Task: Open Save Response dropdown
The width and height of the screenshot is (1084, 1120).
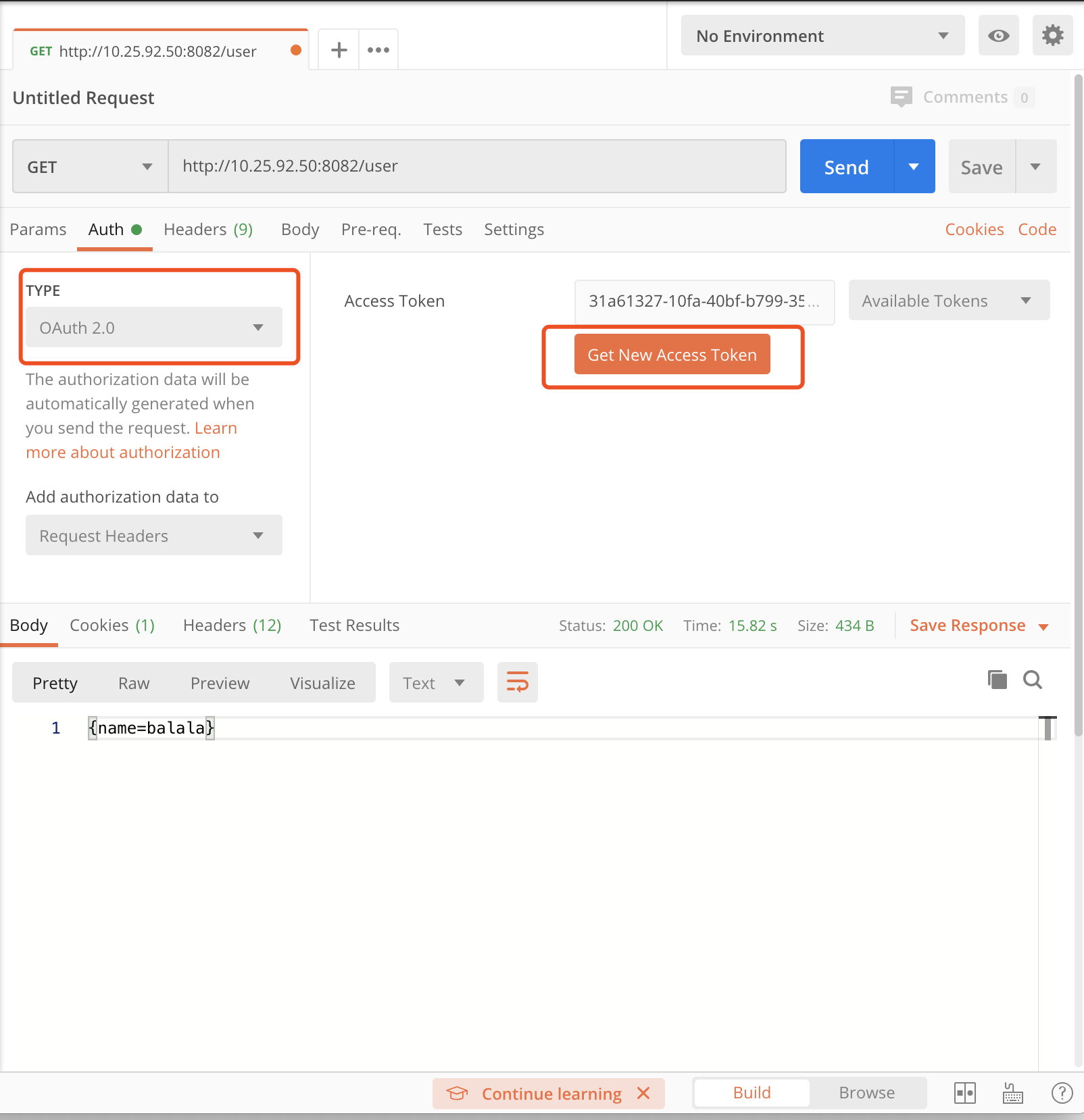Action: [x=979, y=626]
